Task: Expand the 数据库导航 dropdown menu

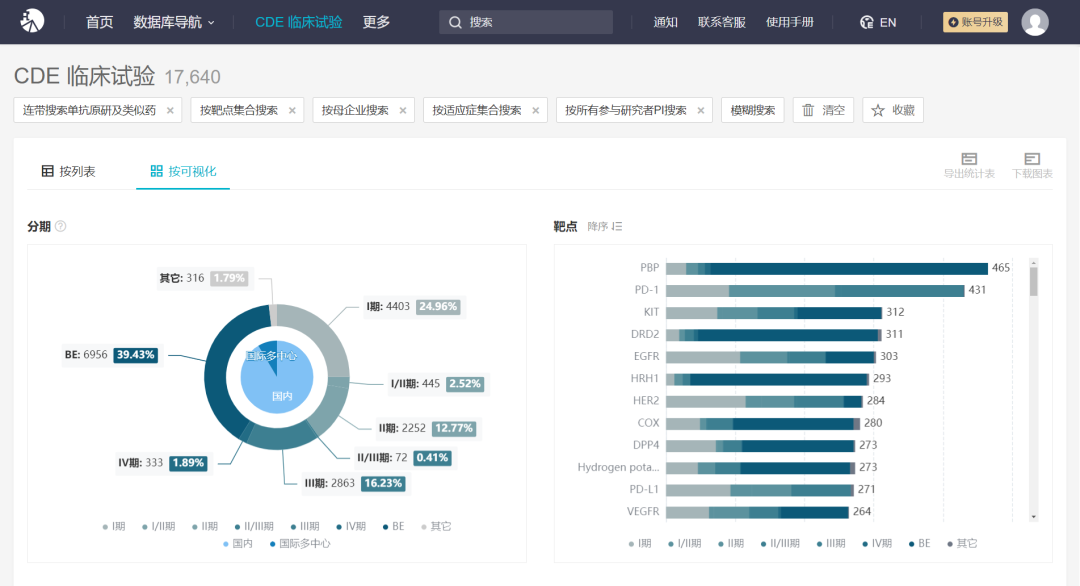Action: [174, 22]
